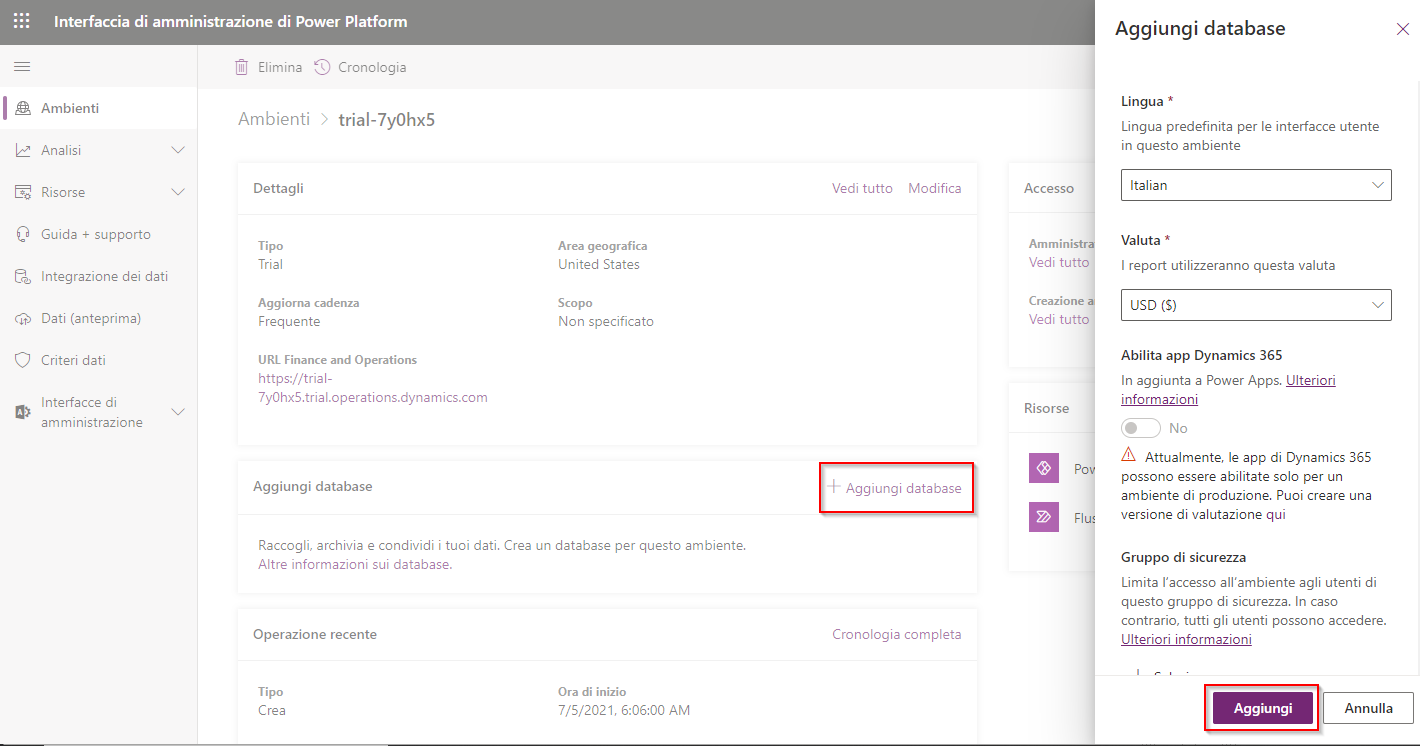1420x746 pixels.
Task: Collapse the navigation hamburger menu
Action: [22, 67]
